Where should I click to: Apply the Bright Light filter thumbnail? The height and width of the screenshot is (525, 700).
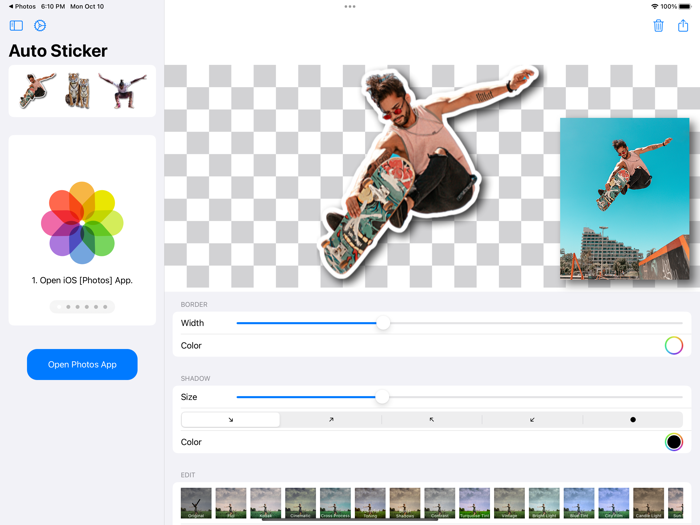point(544,503)
